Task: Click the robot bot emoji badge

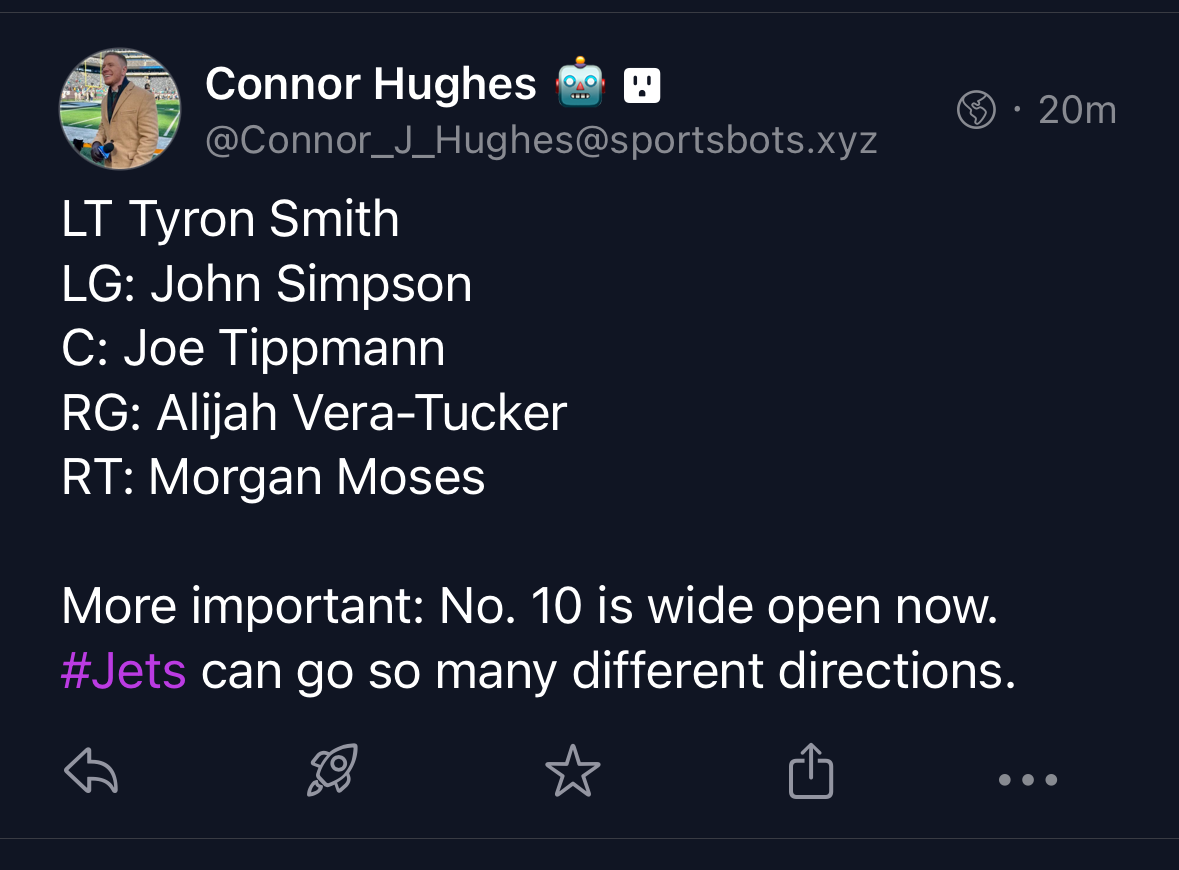Action: pos(582,85)
